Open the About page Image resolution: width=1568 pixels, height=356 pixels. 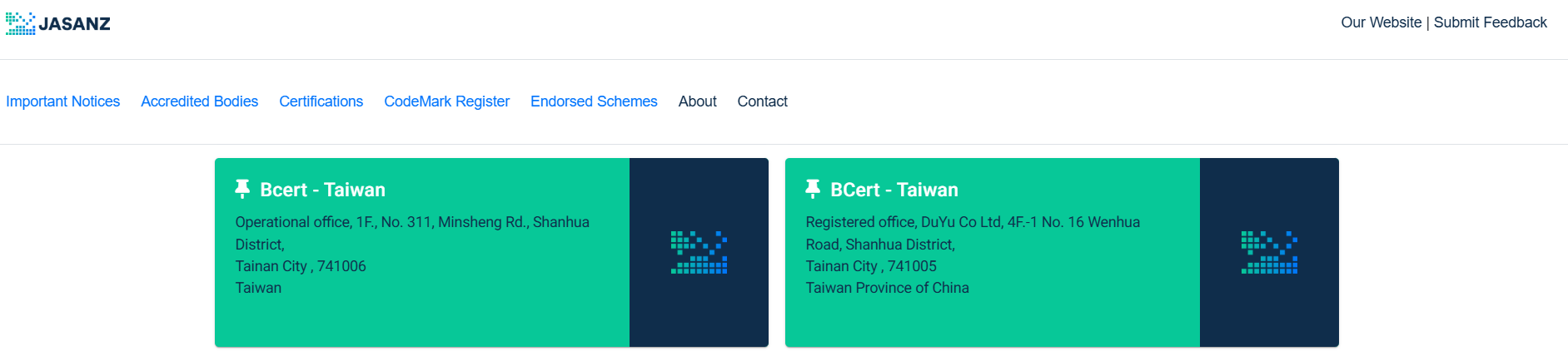pos(698,101)
